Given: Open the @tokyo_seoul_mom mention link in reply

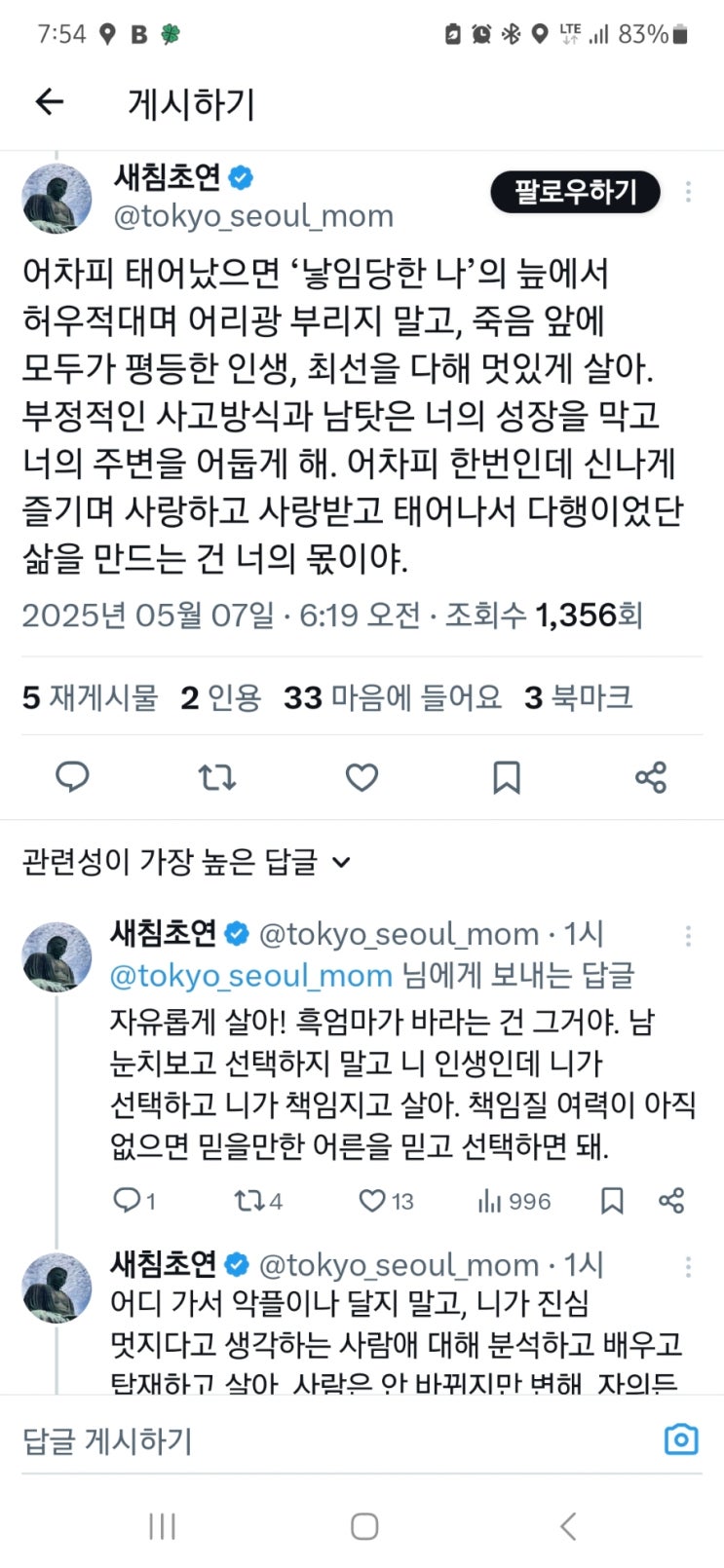Looking at the screenshot, I should click(x=250, y=975).
